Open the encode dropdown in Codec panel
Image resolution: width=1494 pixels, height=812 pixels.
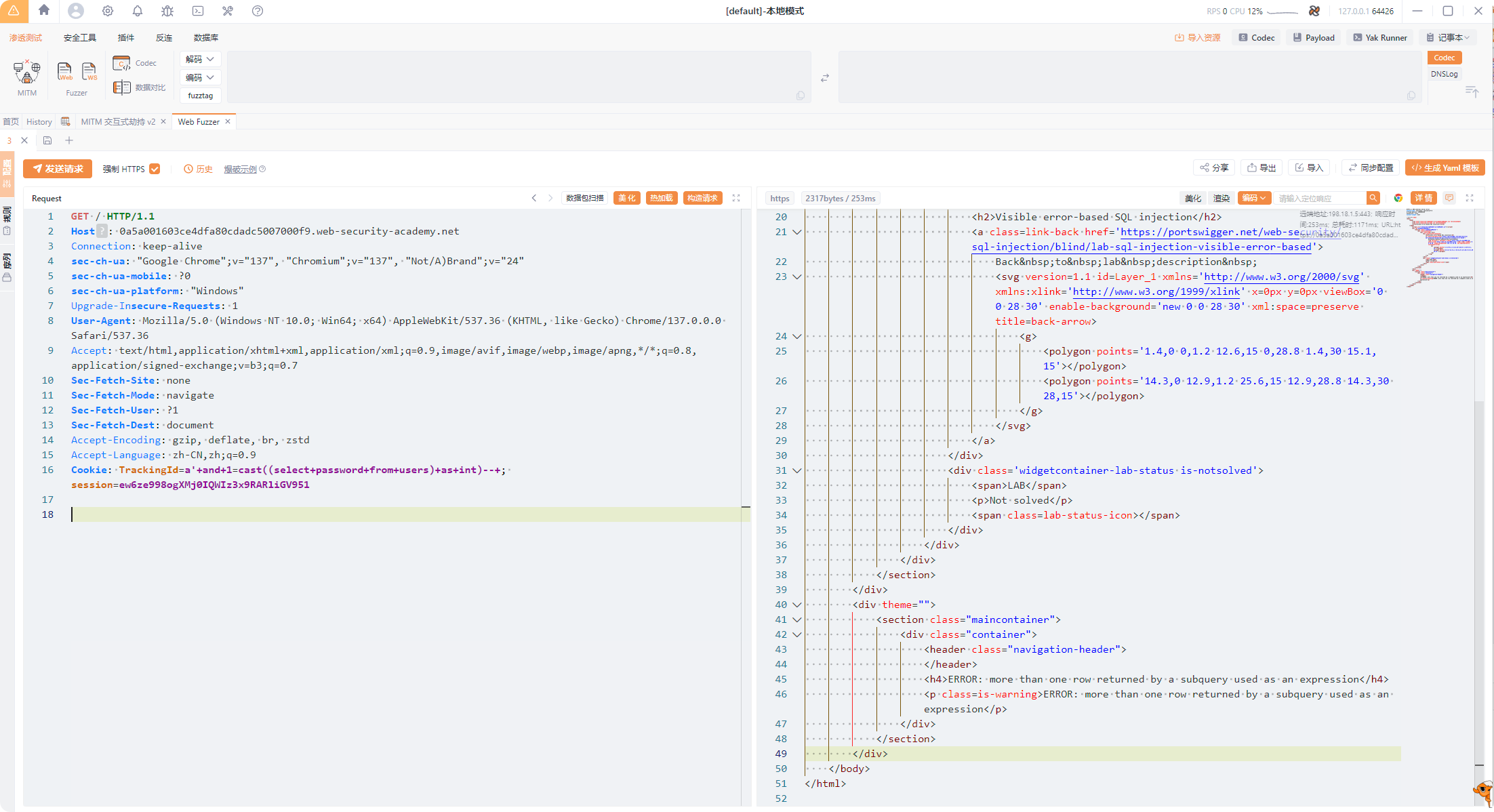coord(200,77)
